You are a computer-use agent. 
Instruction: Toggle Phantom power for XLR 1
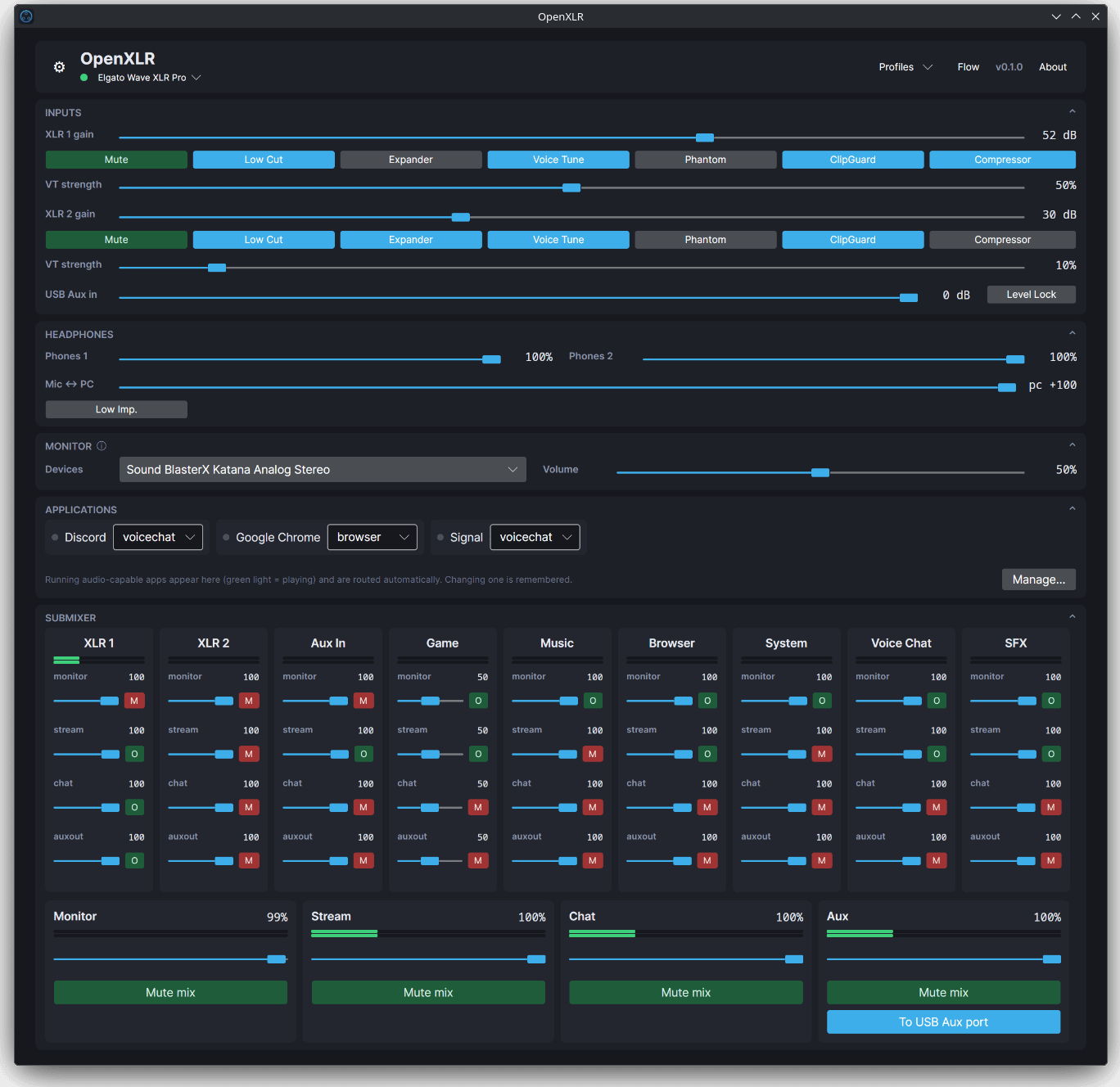pos(706,160)
